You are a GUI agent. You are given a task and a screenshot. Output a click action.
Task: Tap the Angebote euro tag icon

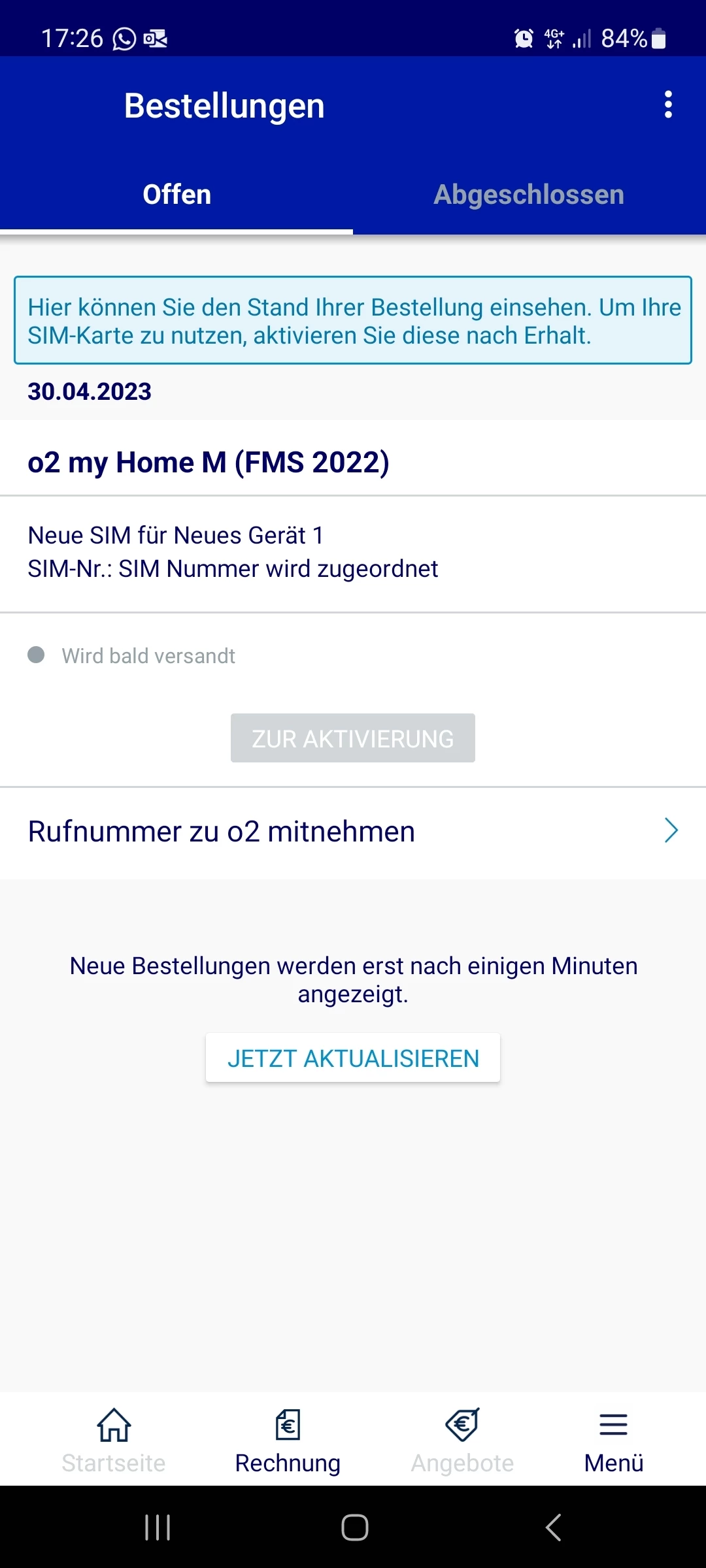[x=462, y=1425]
